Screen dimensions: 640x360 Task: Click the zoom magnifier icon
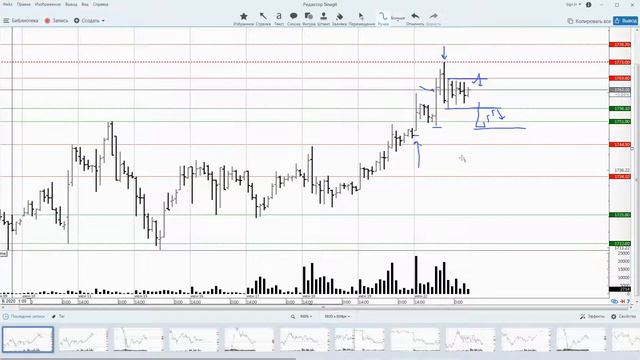point(293,316)
